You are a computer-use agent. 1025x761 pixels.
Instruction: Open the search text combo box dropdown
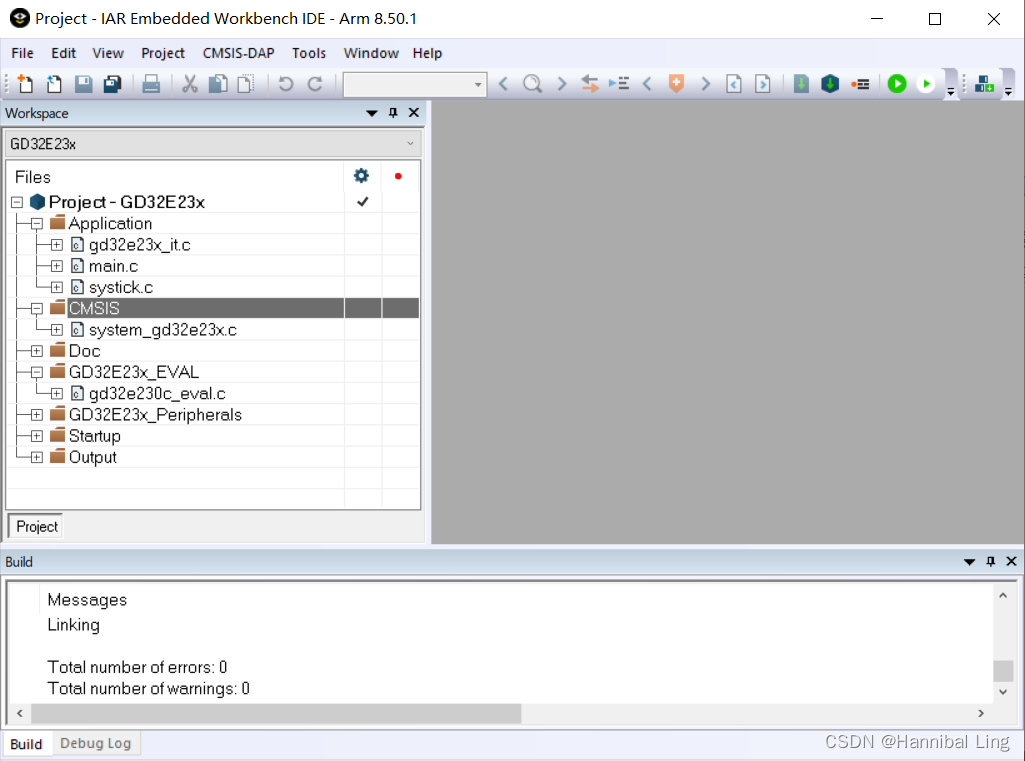[478, 84]
